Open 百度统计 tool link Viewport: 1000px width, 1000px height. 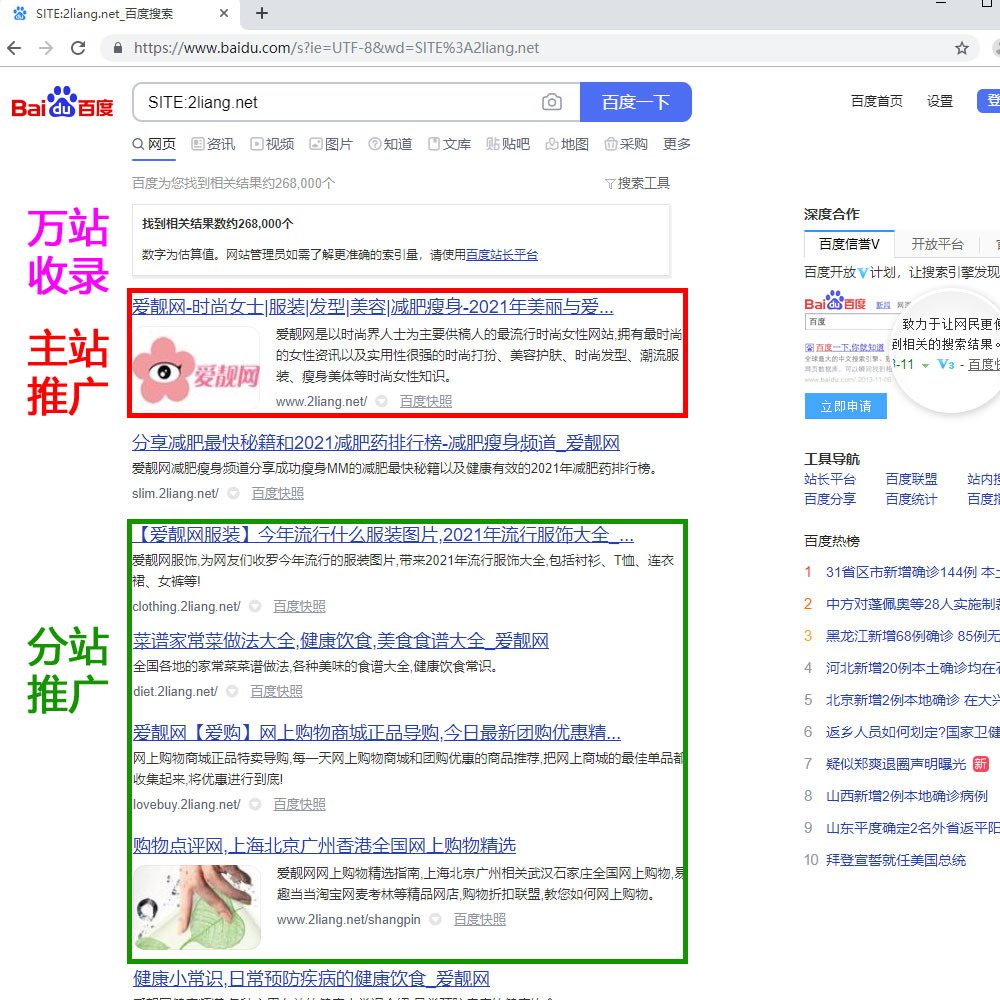click(x=911, y=499)
